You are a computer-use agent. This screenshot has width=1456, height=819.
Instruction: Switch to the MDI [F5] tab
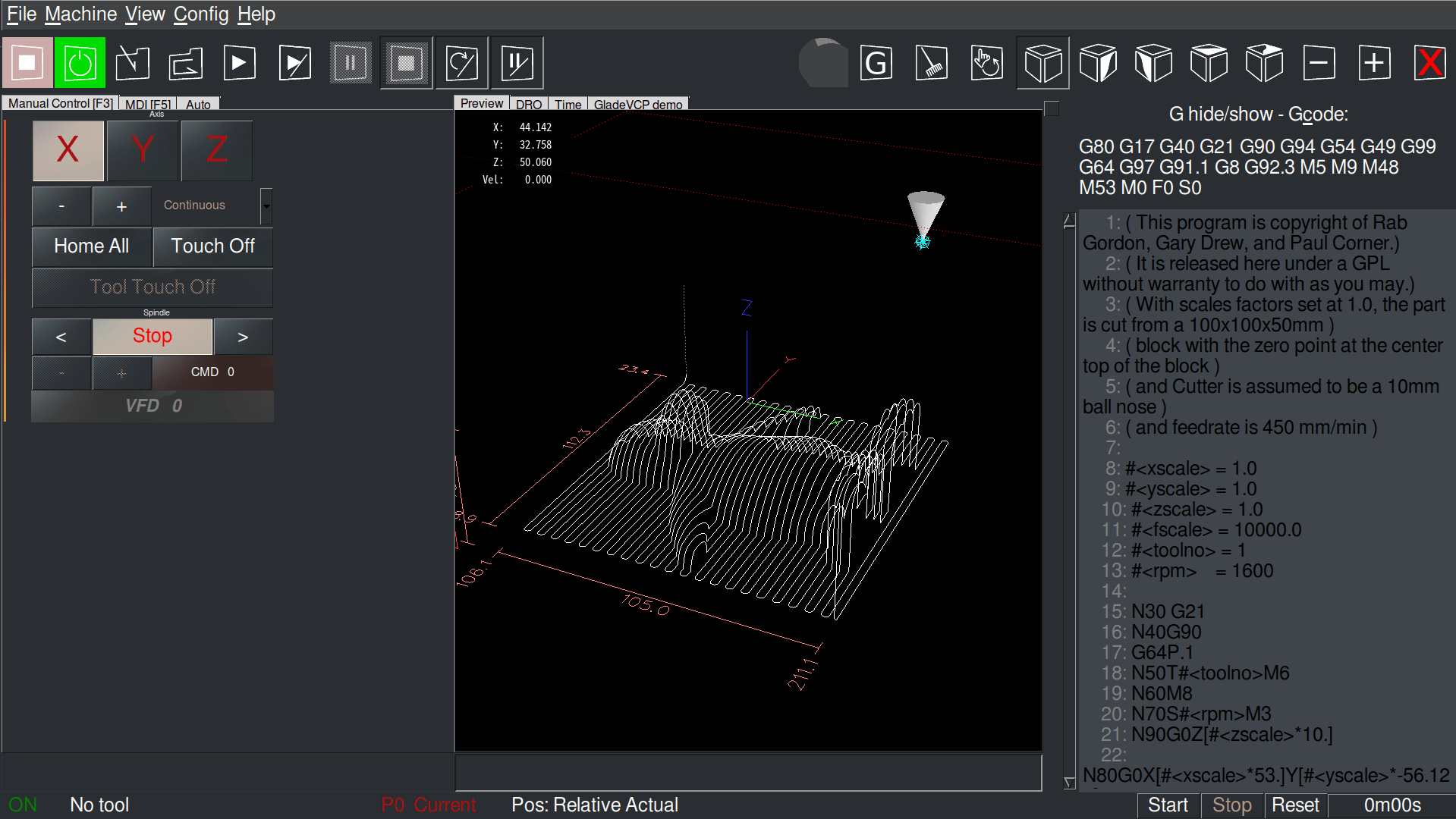pyautogui.click(x=148, y=105)
